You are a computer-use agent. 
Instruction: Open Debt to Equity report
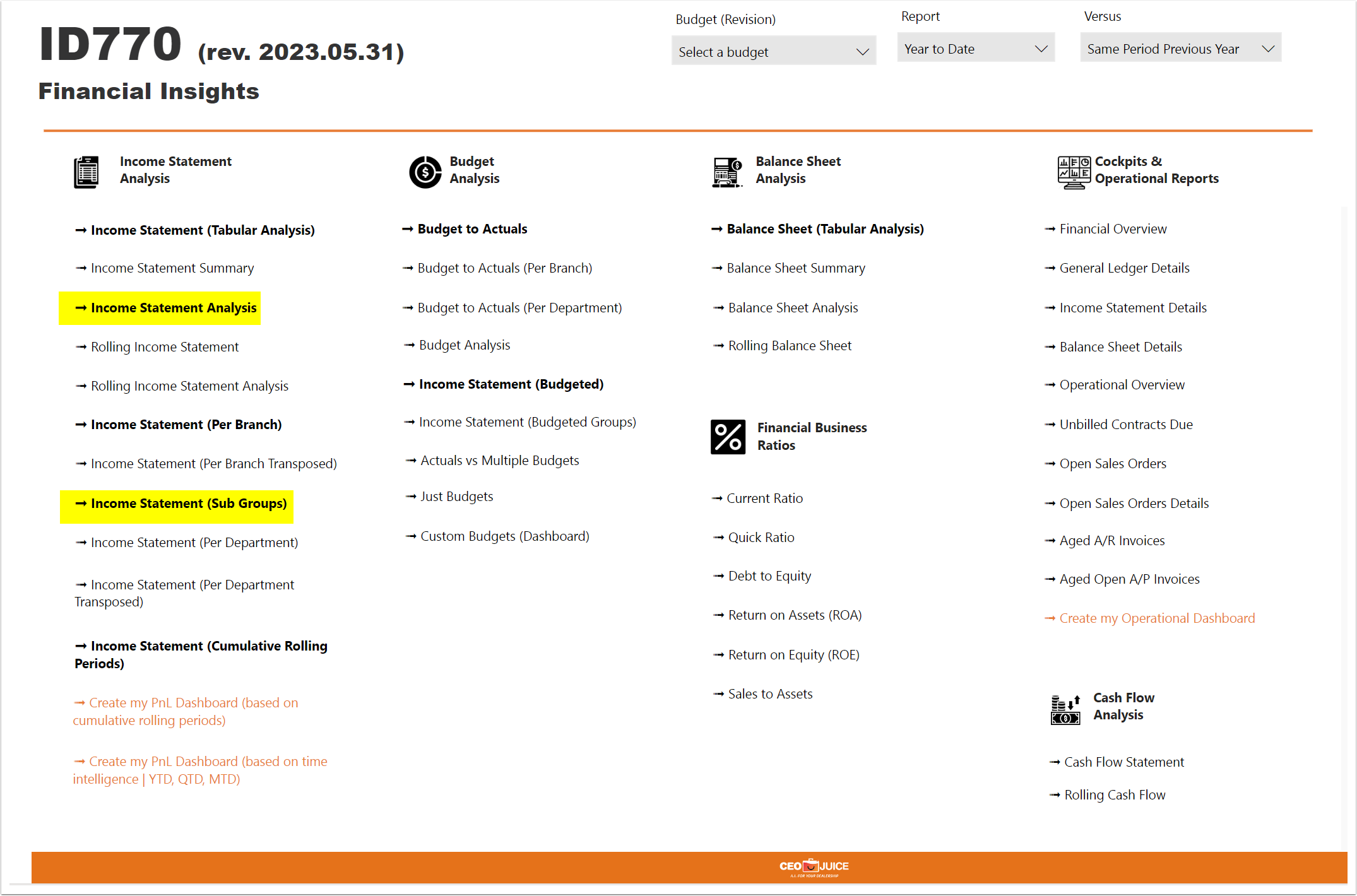tap(762, 576)
